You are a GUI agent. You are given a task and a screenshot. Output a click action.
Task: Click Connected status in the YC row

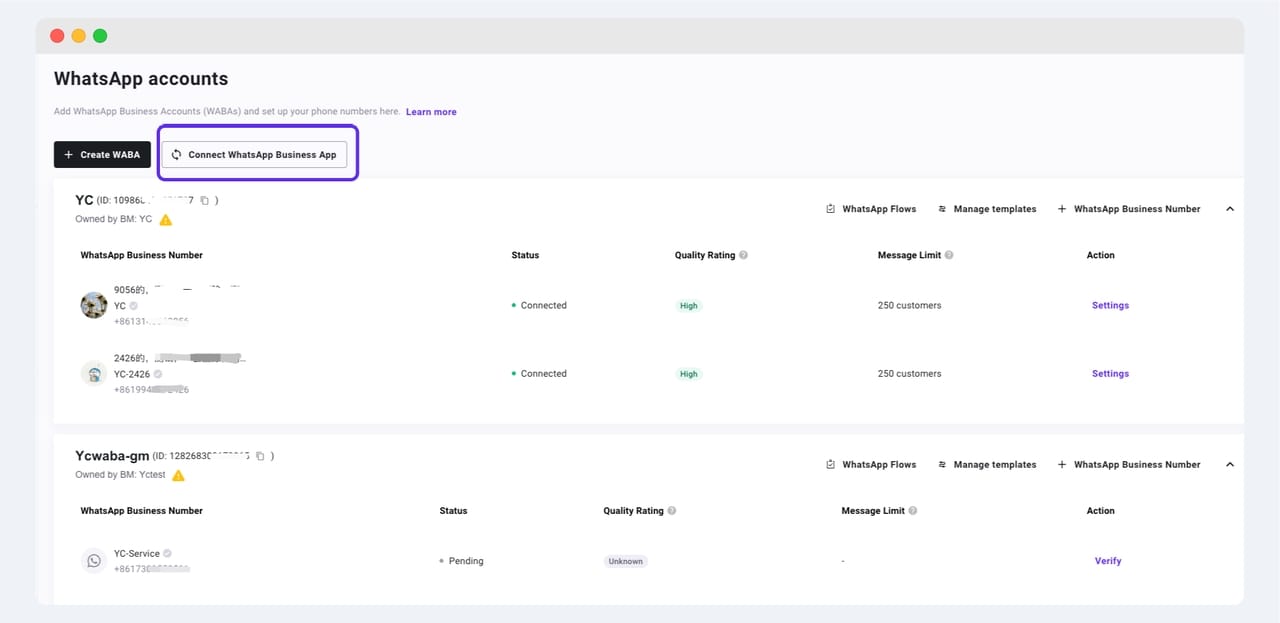pos(539,305)
